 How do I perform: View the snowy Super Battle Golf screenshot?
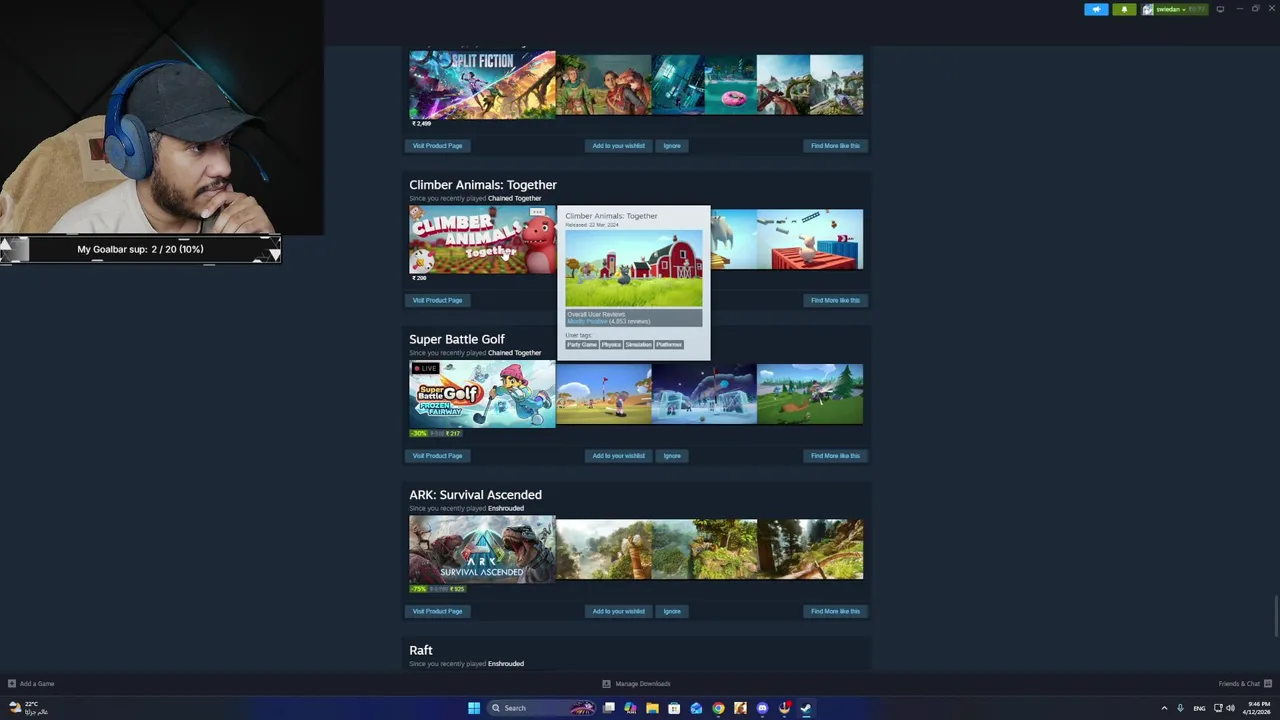(x=704, y=394)
